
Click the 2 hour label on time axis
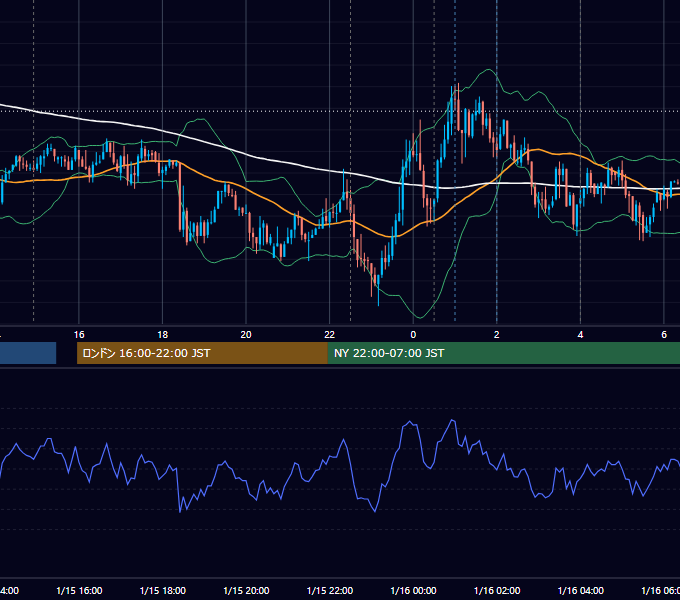pyautogui.click(x=497, y=335)
